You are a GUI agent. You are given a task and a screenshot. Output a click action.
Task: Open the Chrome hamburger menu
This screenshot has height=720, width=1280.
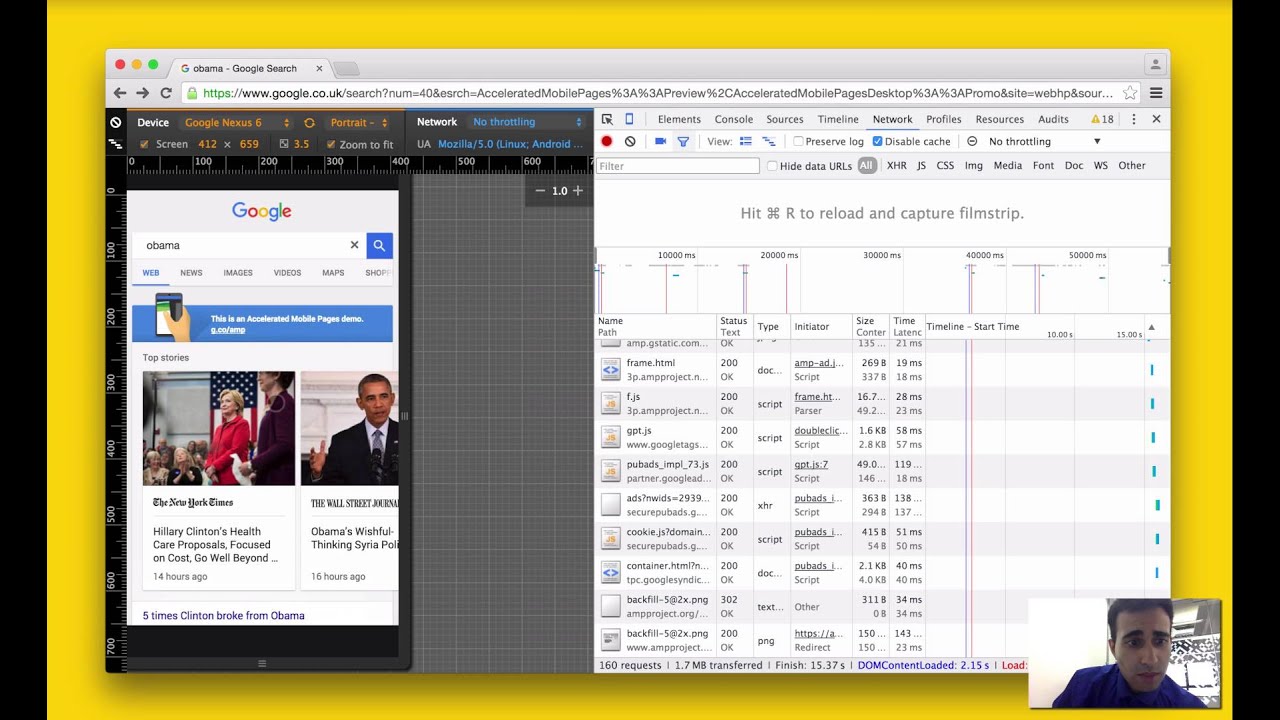click(x=1156, y=93)
